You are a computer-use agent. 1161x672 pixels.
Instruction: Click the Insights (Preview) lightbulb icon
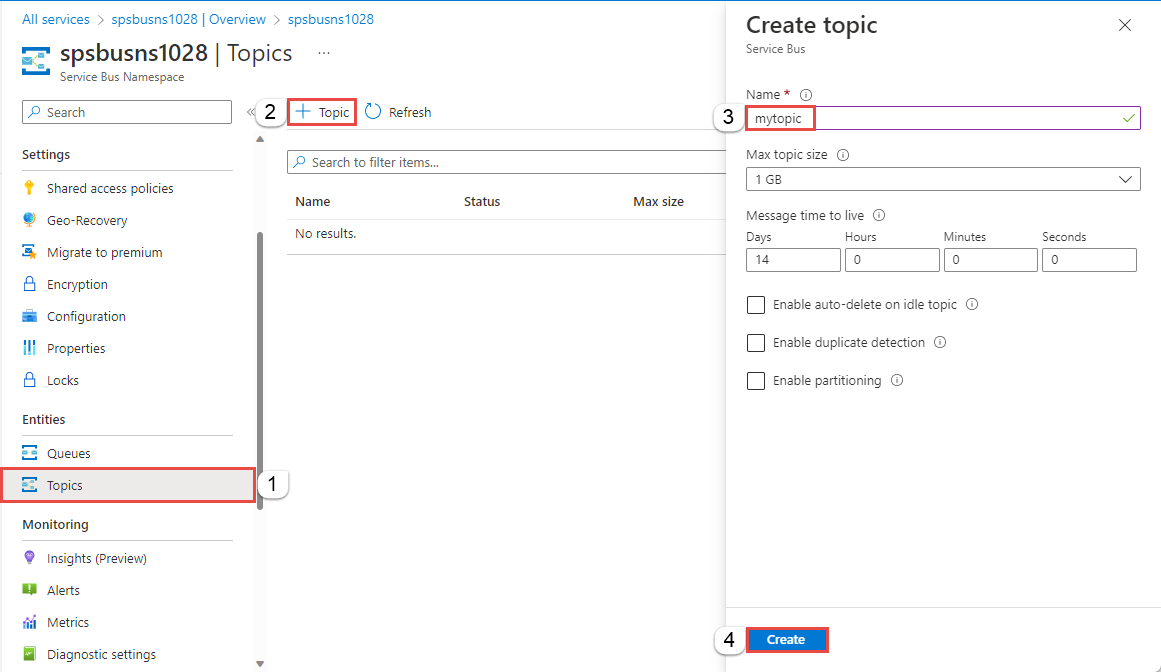click(29, 559)
